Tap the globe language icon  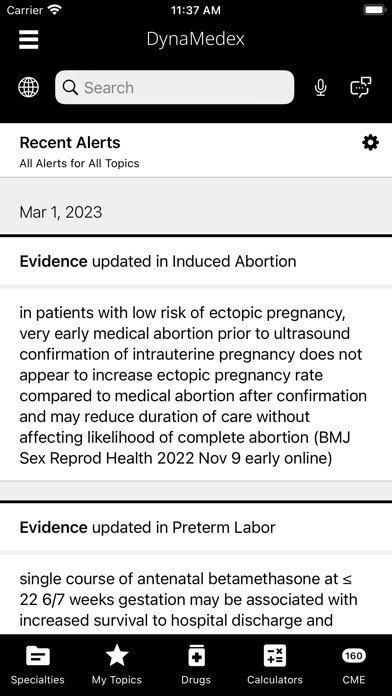pos(28,87)
